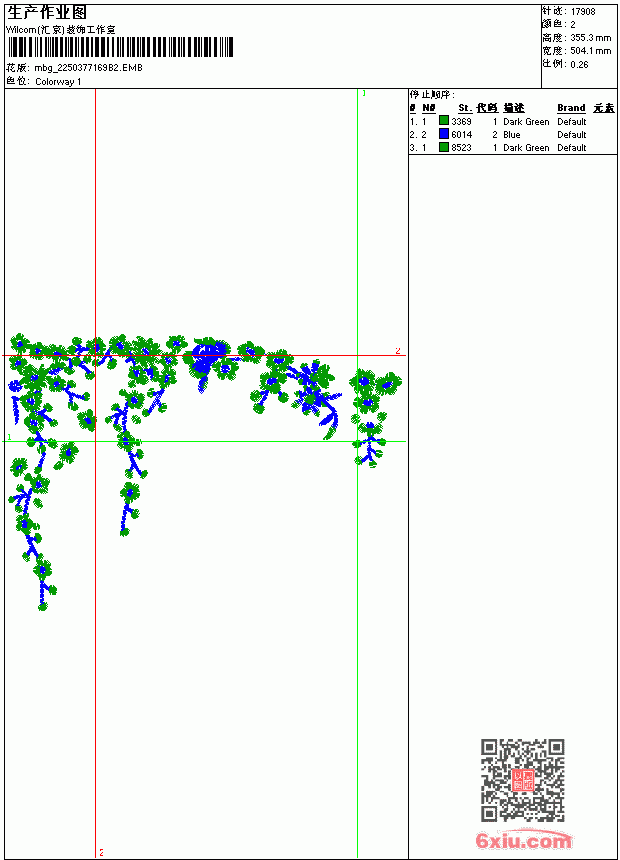The image size is (620, 860).
Task: Click the St. column header
Action: [465, 108]
